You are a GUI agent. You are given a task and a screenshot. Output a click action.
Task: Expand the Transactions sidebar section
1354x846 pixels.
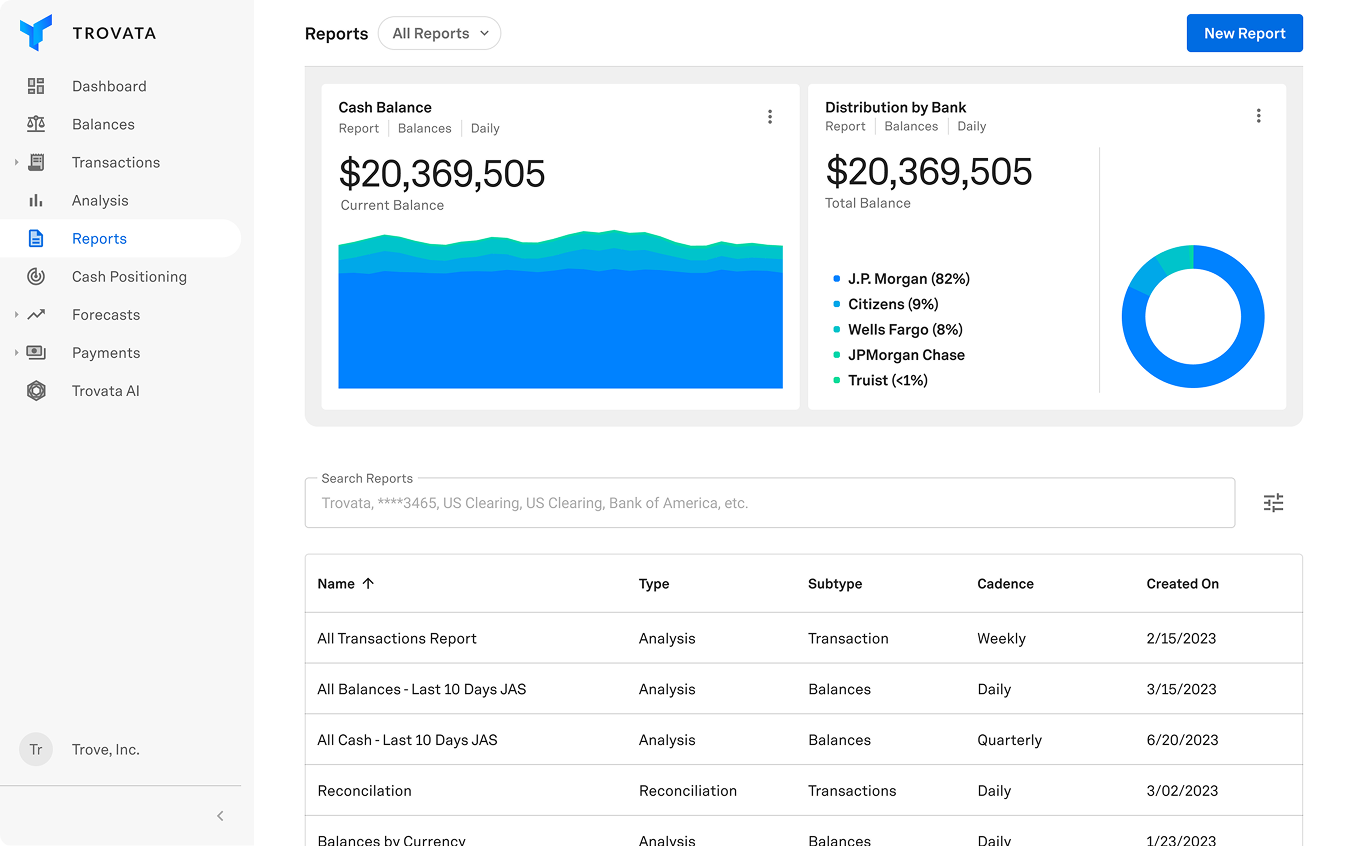tap(18, 162)
